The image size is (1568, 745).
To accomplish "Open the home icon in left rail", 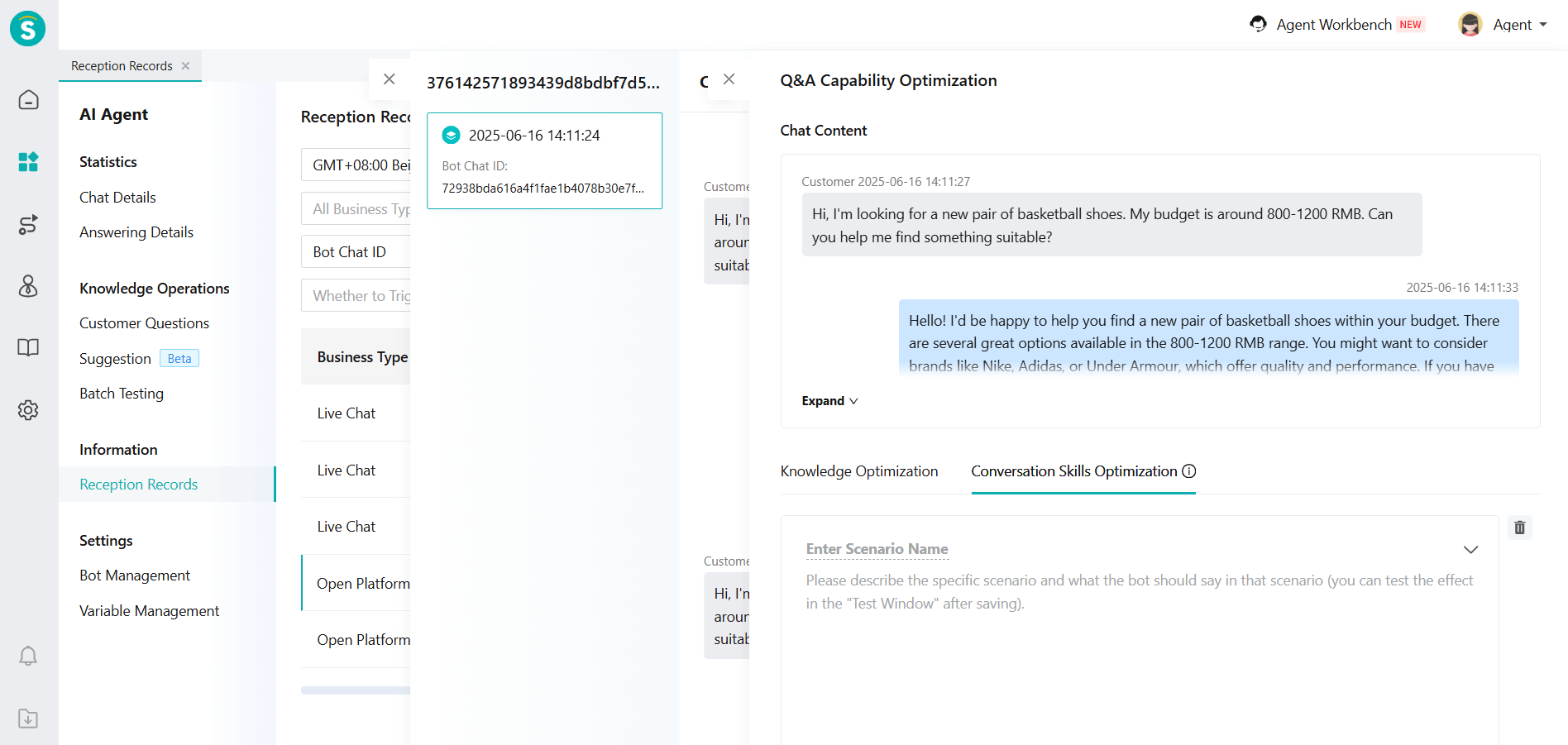I will click(x=28, y=100).
